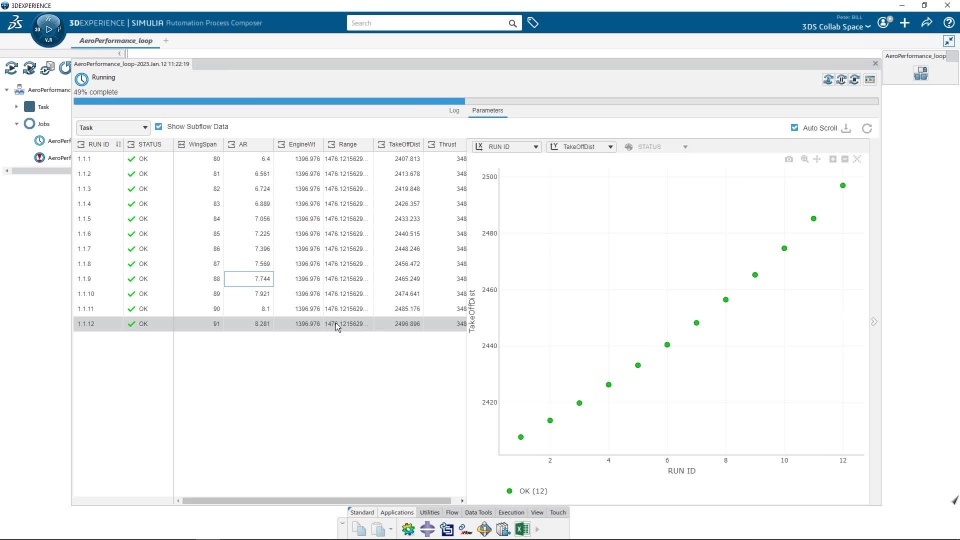Select the Isight diamond icon in the action bar
Image resolution: width=960 pixels, height=540 pixels.
point(484,529)
